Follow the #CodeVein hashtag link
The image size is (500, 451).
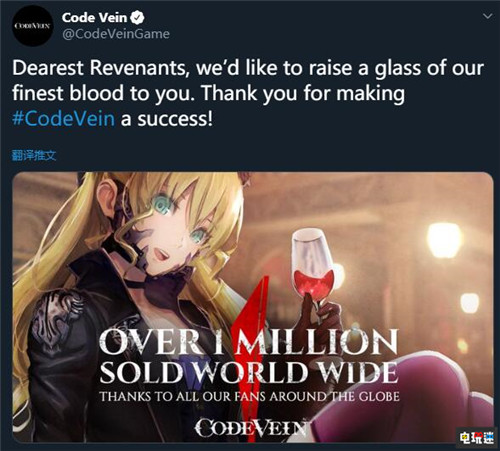63,118
